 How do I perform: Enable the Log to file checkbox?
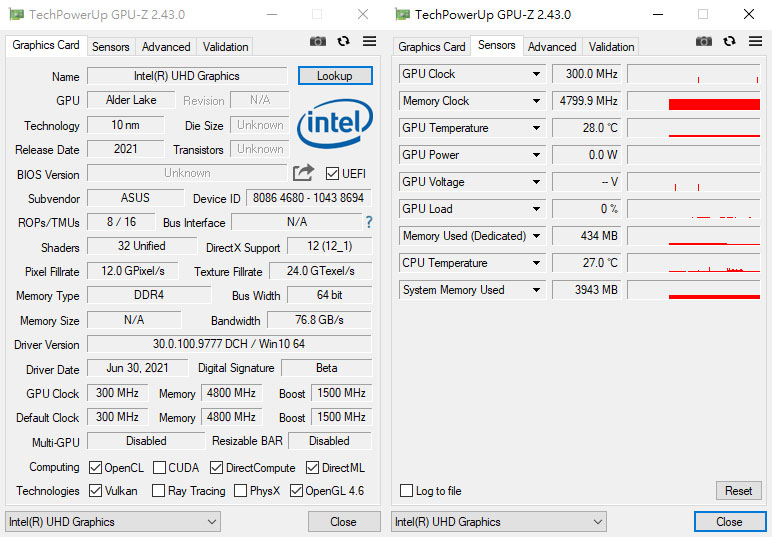[x=406, y=491]
